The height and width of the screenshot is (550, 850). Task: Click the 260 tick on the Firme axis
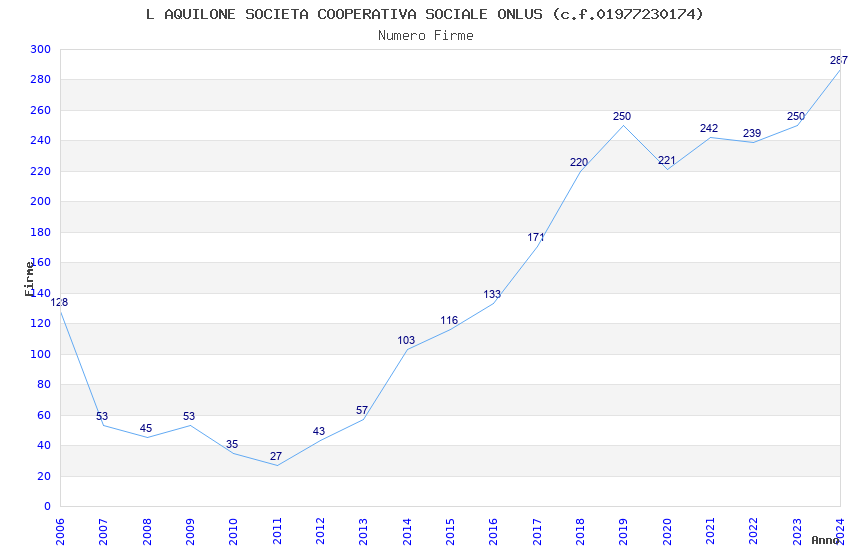(41, 110)
